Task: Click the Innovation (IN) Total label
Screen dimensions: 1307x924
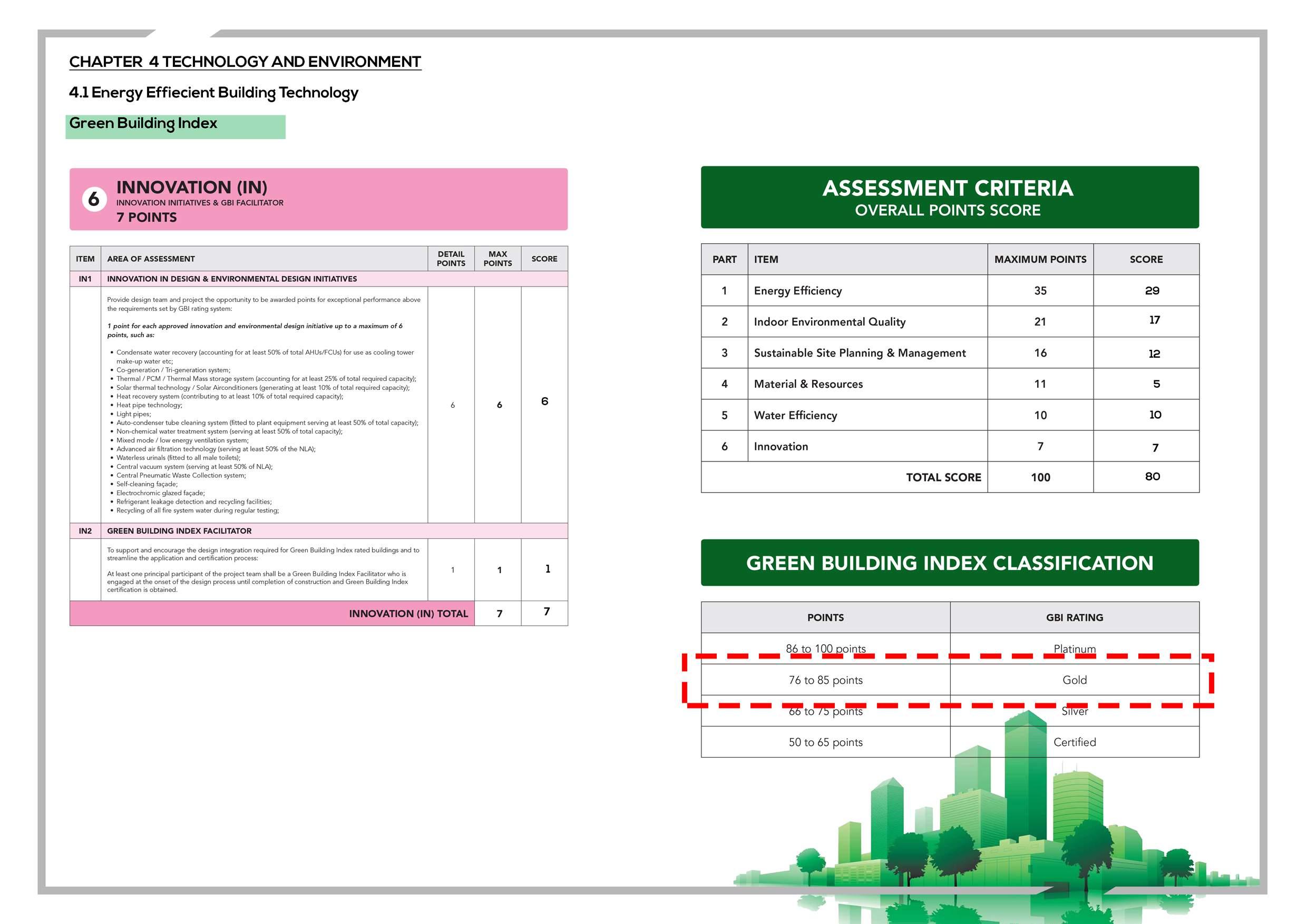Action: (x=408, y=613)
